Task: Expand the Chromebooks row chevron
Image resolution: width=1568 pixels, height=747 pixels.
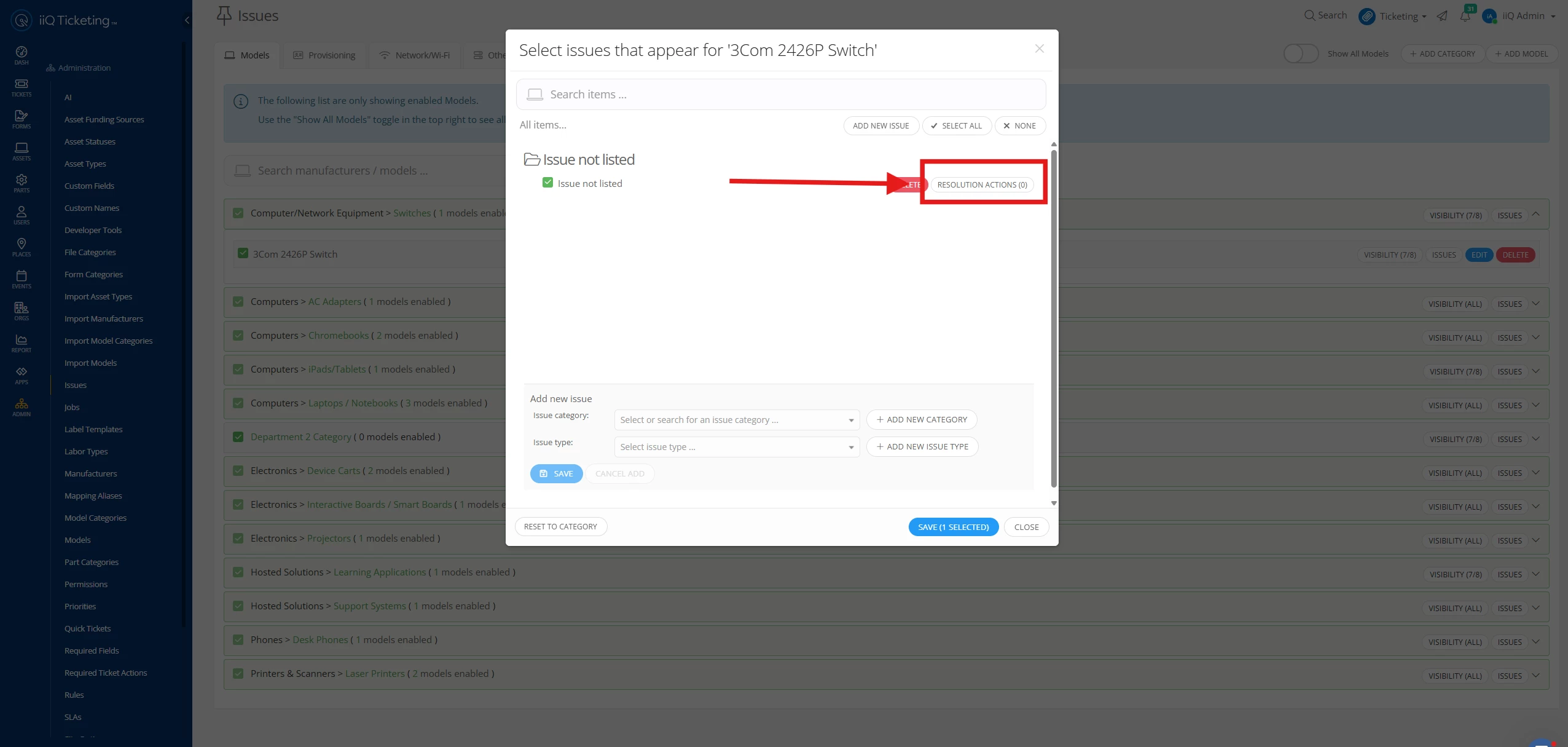Action: (1536, 338)
